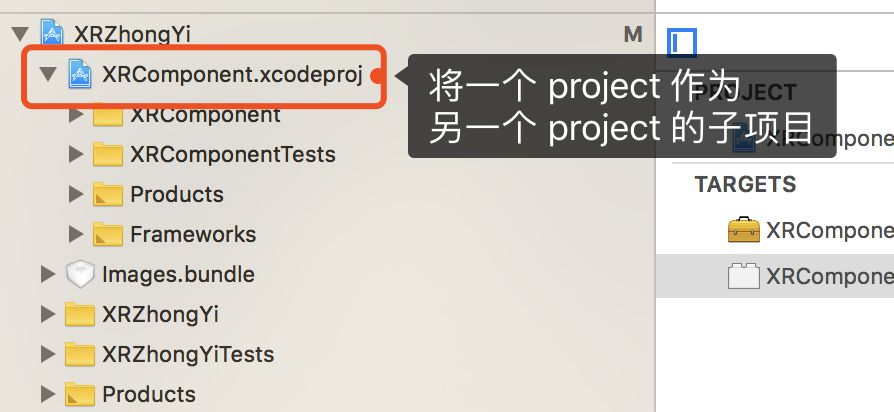Collapse the XRComponent.xcodeproj subproject
894x412 pixels.
[48, 74]
